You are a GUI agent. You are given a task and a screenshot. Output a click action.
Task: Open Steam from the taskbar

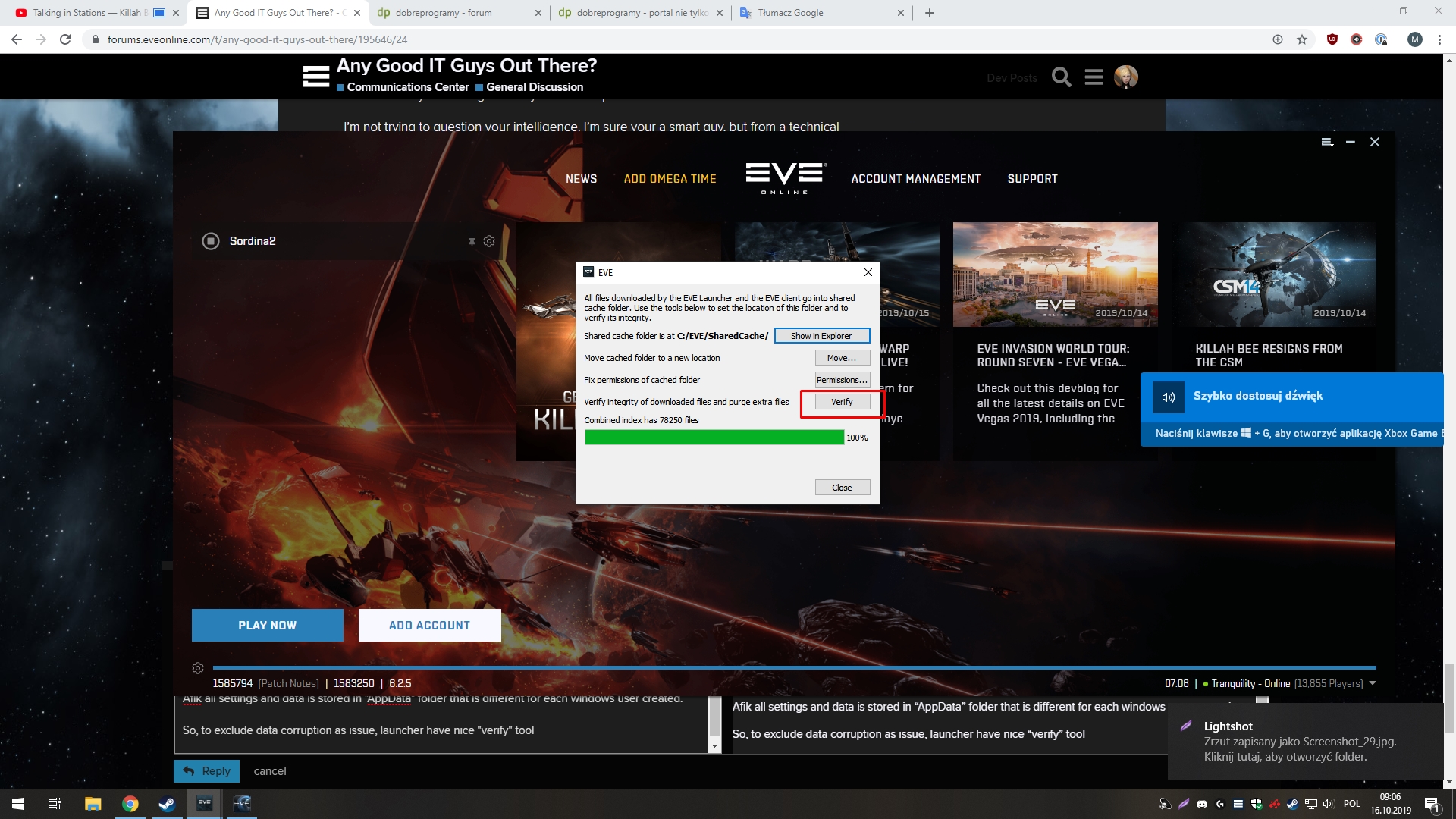tap(167, 804)
